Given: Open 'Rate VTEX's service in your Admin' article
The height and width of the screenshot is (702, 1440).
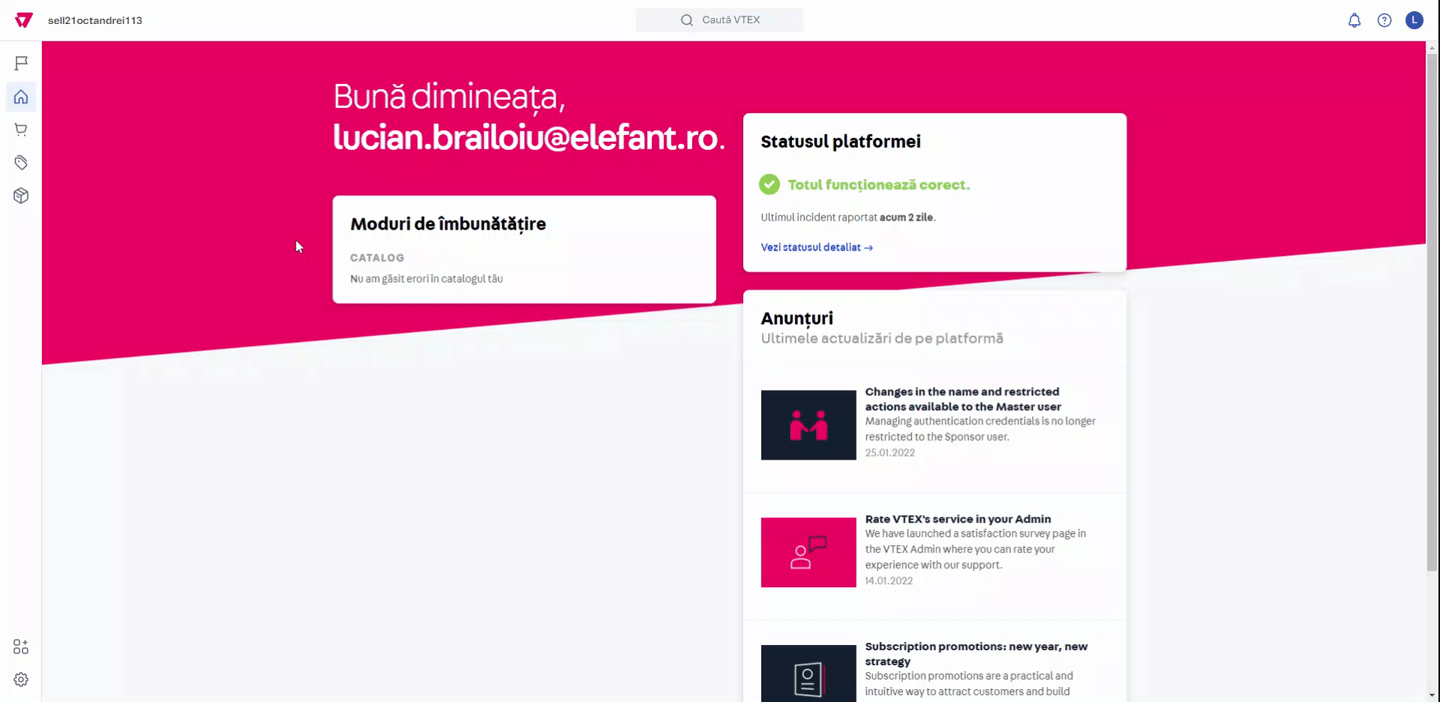Looking at the screenshot, I should [x=957, y=519].
